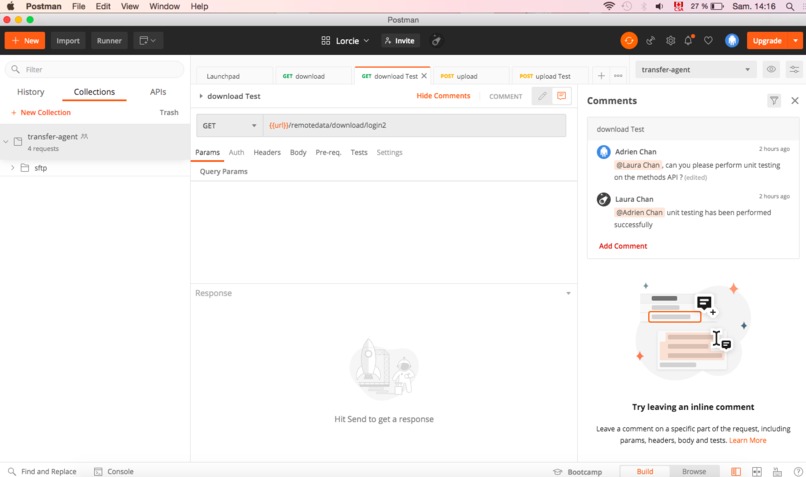Click the Find and Replace magnifier icon
The height and width of the screenshot is (477, 806).
click(12, 471)
